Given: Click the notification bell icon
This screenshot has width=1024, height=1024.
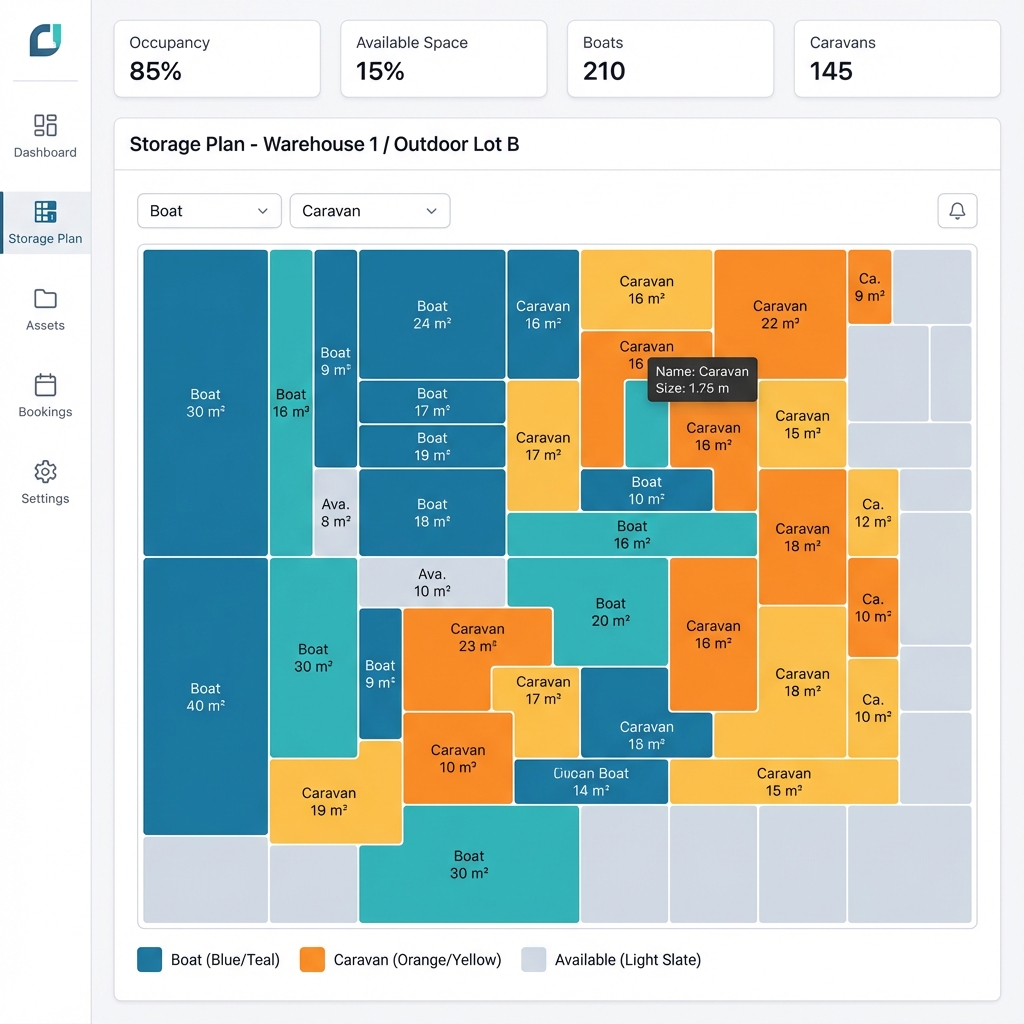Looking at the screenshot, I should 957,211.
